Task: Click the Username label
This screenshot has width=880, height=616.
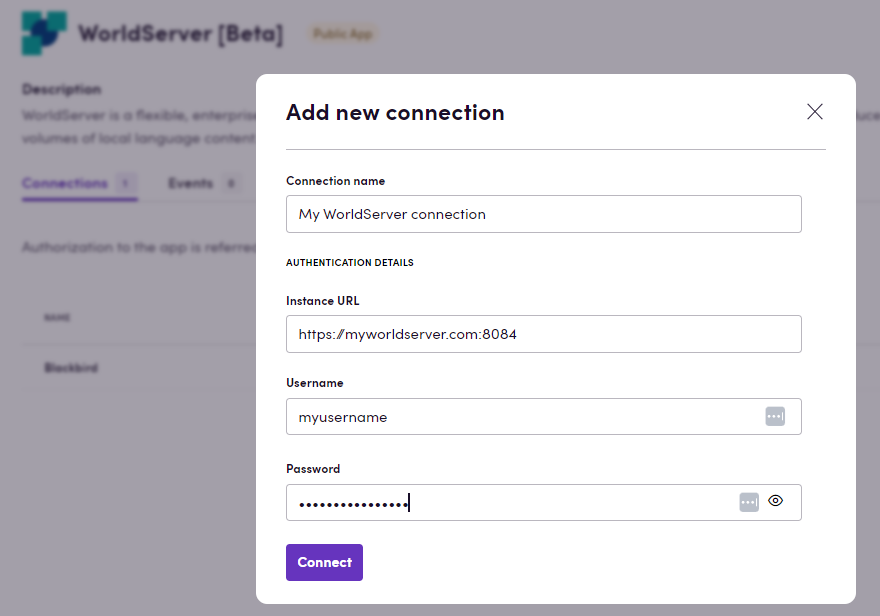Action: 315,383
